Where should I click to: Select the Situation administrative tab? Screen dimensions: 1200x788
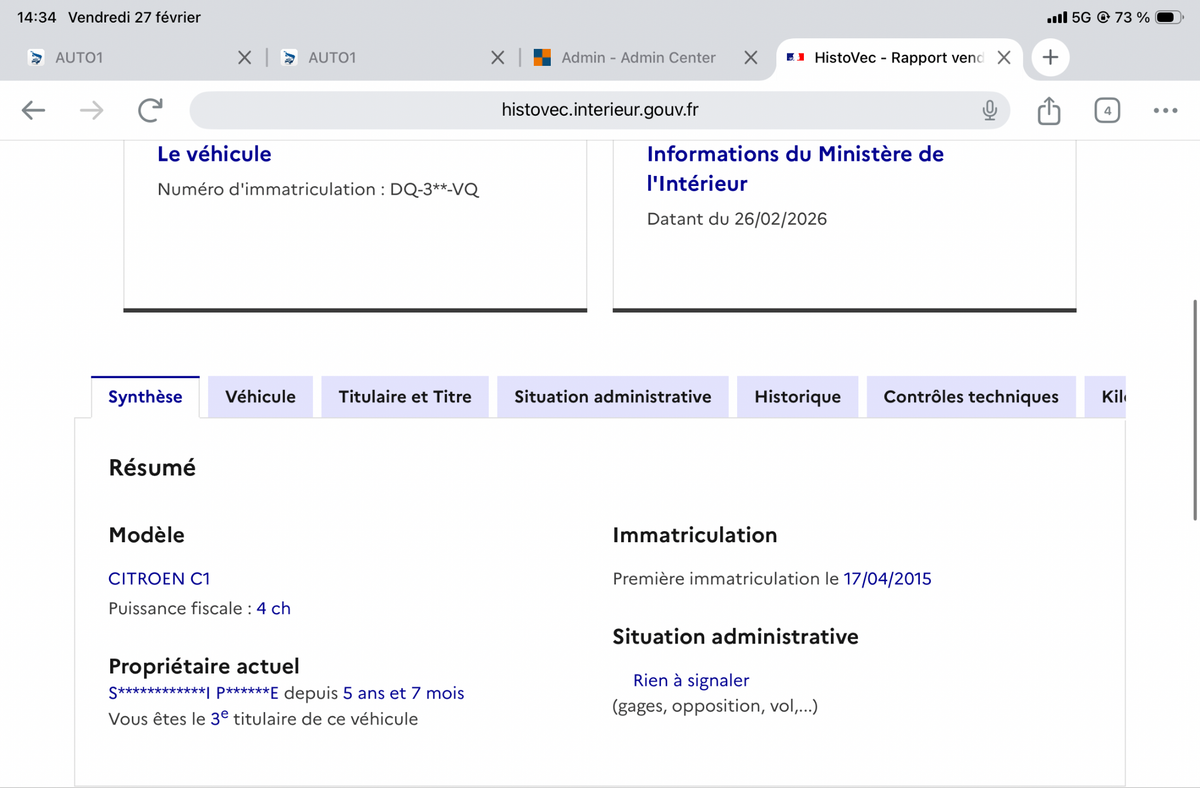[612, 397]
